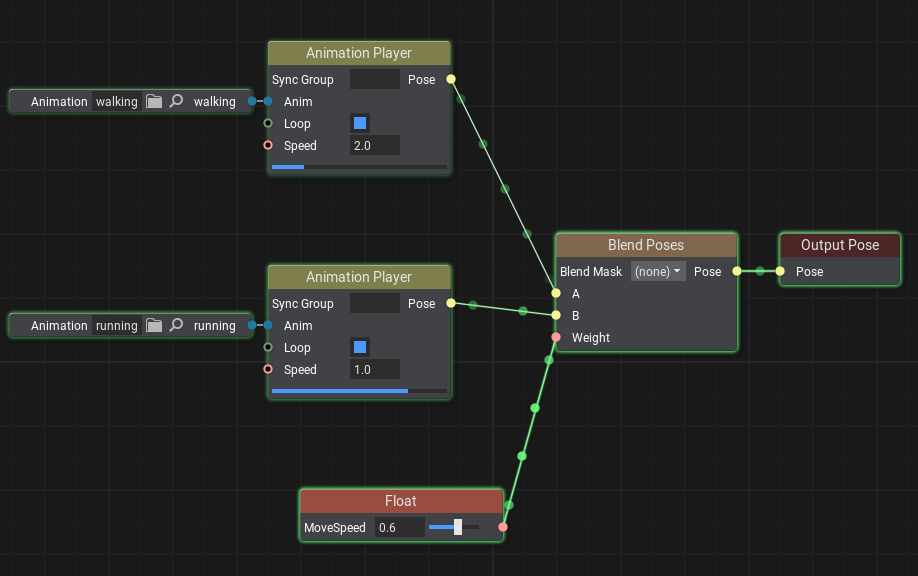This screenshot has width=918, height=576.
Task: Click the Blend Mask label
Action: click(591, 272)
